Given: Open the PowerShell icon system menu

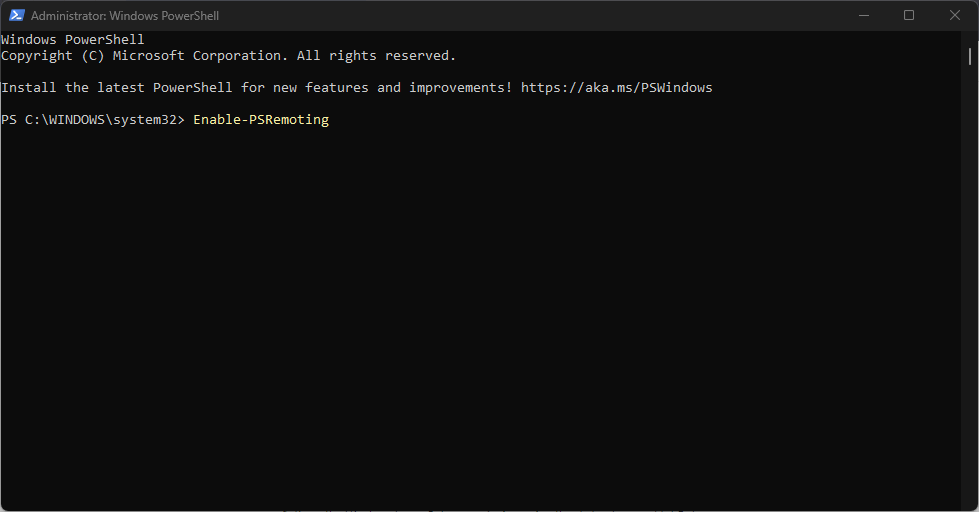Looking at the screenshot, I should tap(16, 15).
